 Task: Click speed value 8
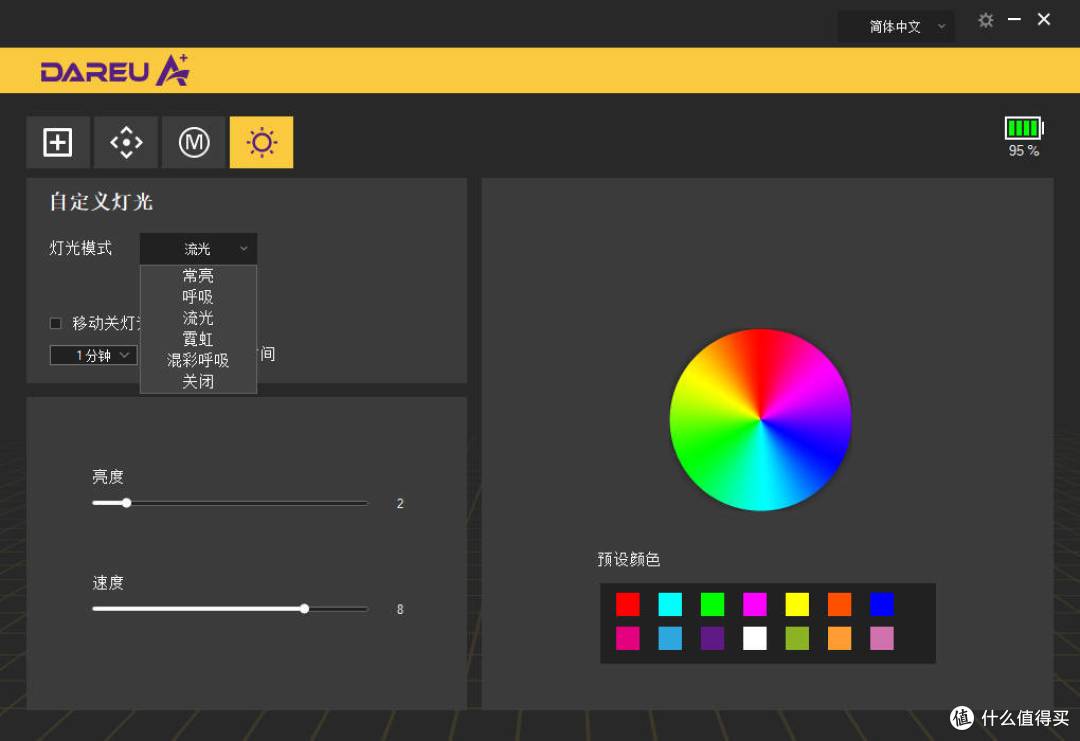coord(400,609)
